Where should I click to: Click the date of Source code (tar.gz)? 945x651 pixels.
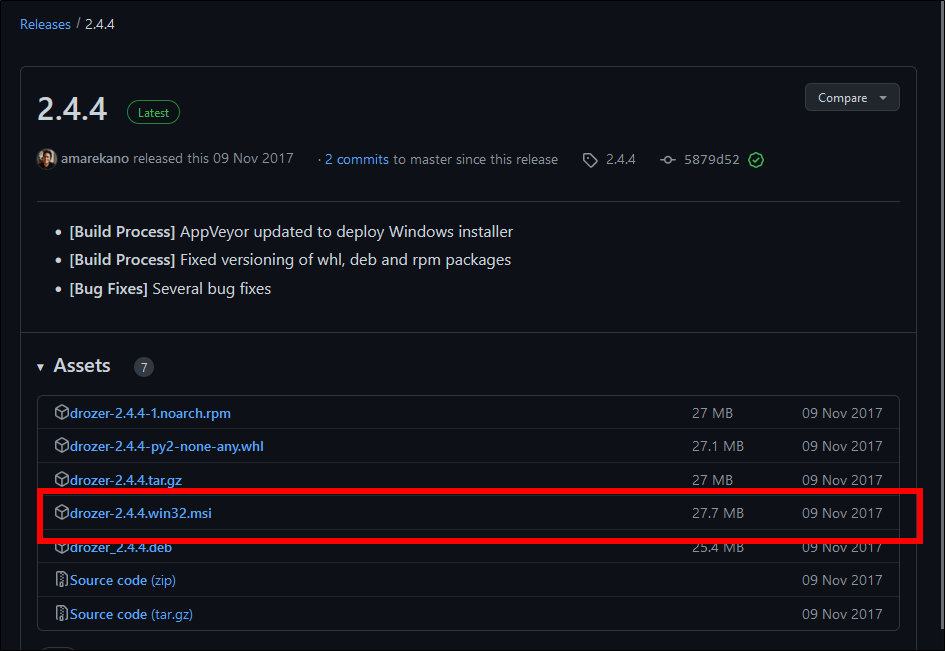[x=842, y=614]
